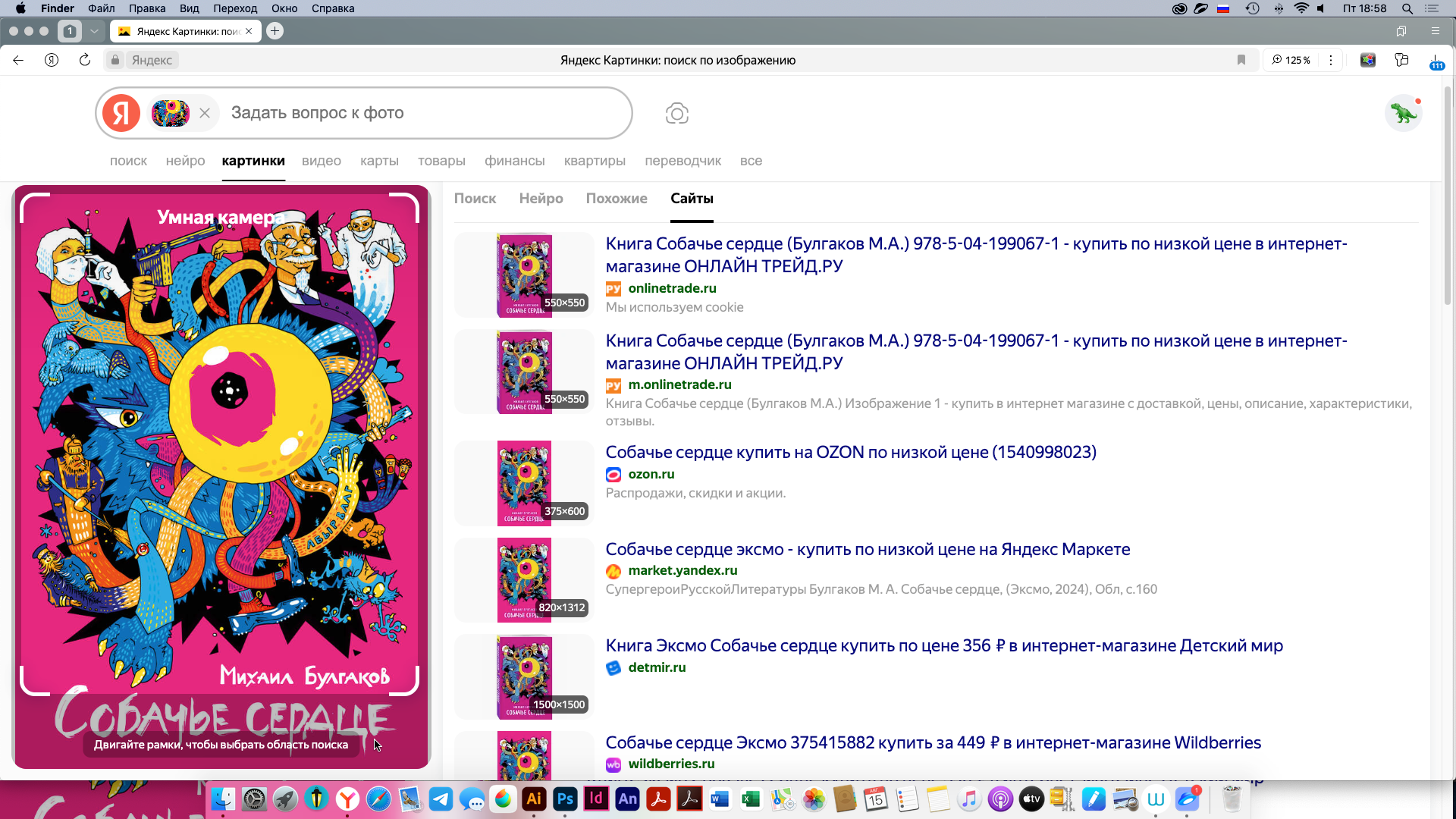Open Microsoft Word from the dock
This screenshot has height=819, width=1456.
(720, 799)
